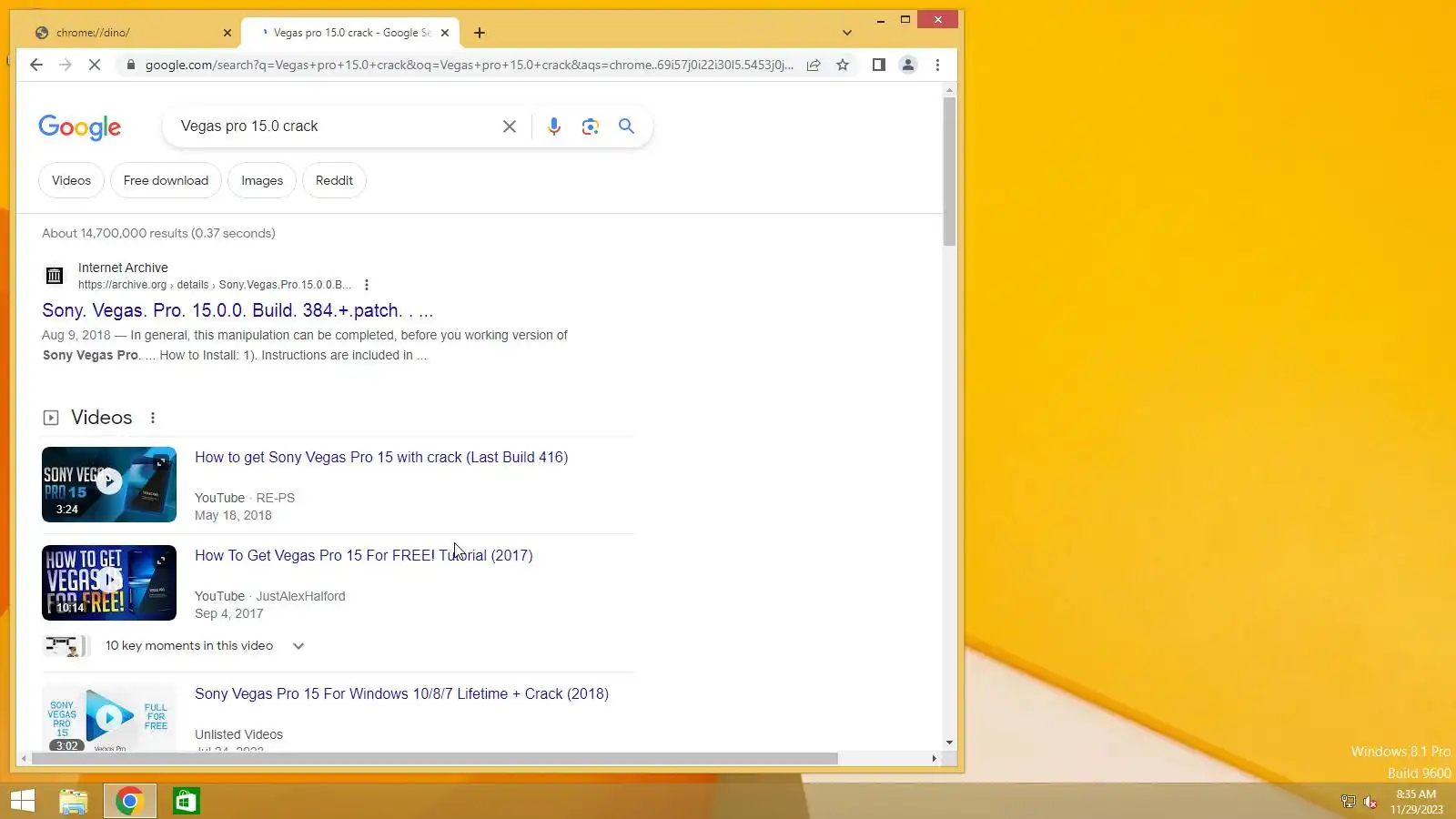View site information lock icon

pyautogui.click(x=131, y=65)
